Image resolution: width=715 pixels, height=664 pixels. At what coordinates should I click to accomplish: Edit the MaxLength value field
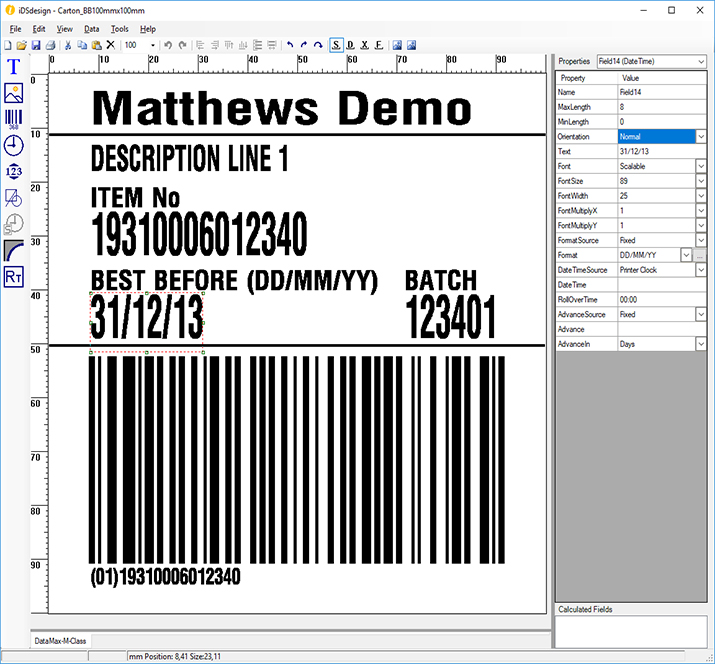coord(662,107)
